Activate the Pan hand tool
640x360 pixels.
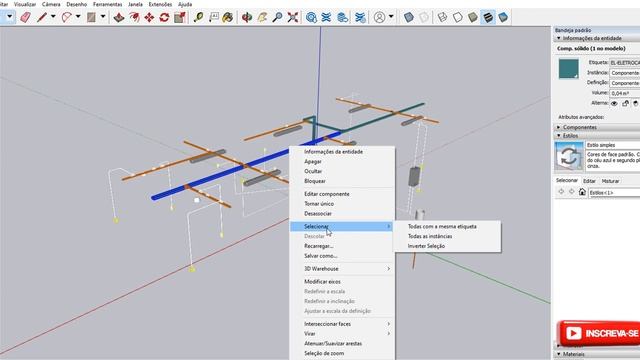tap(262, 17)
